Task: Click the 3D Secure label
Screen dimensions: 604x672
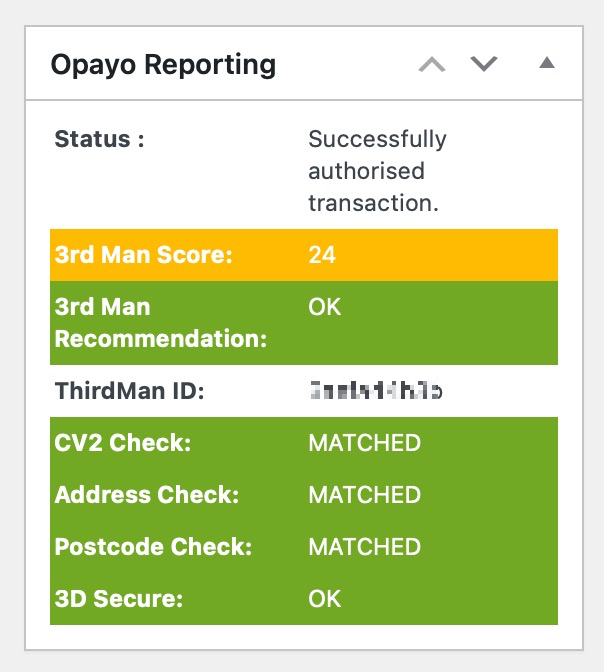Action: 119,599
